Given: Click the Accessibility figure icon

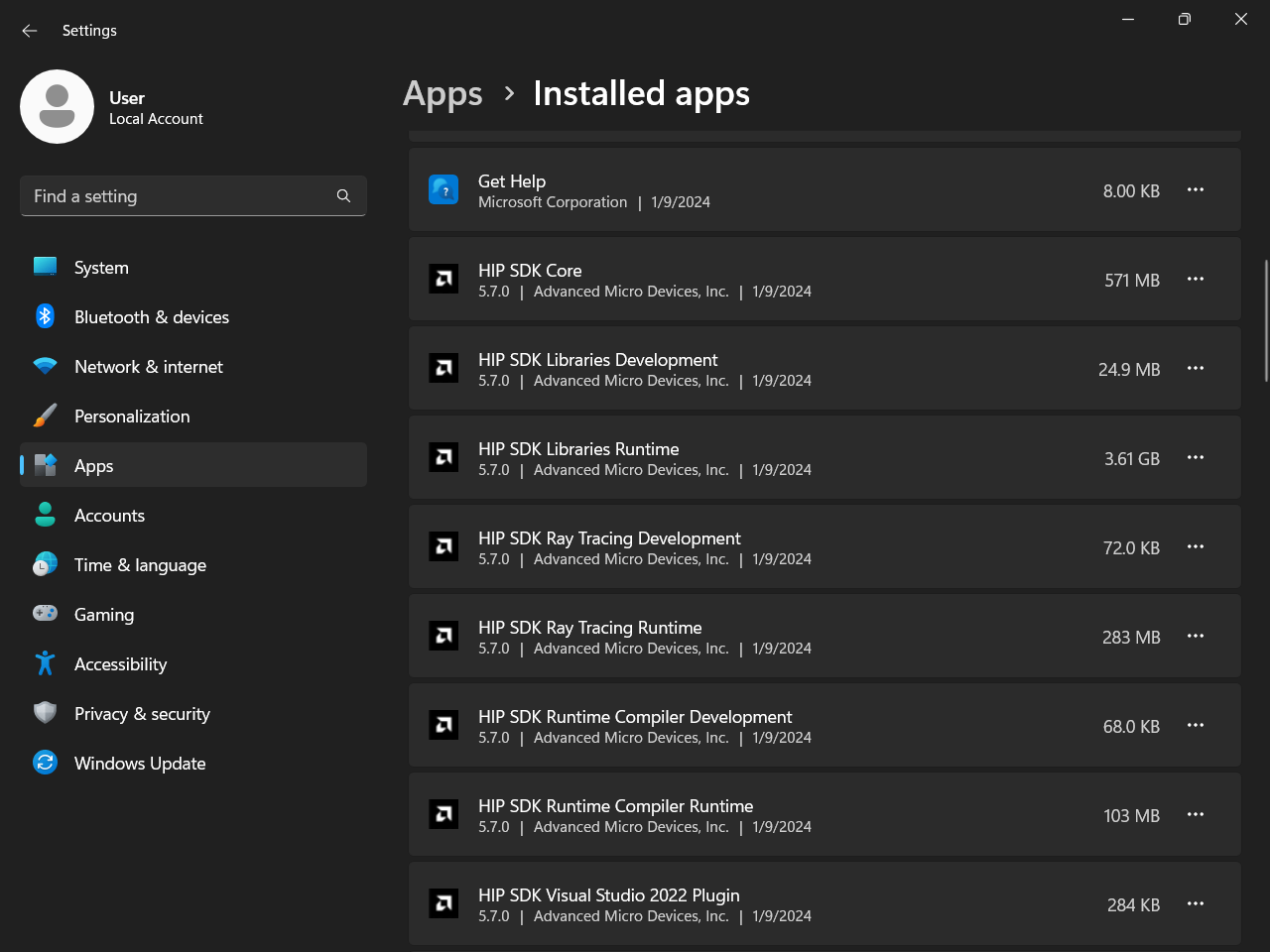Looking at the screenshot, I should [46, 663].
